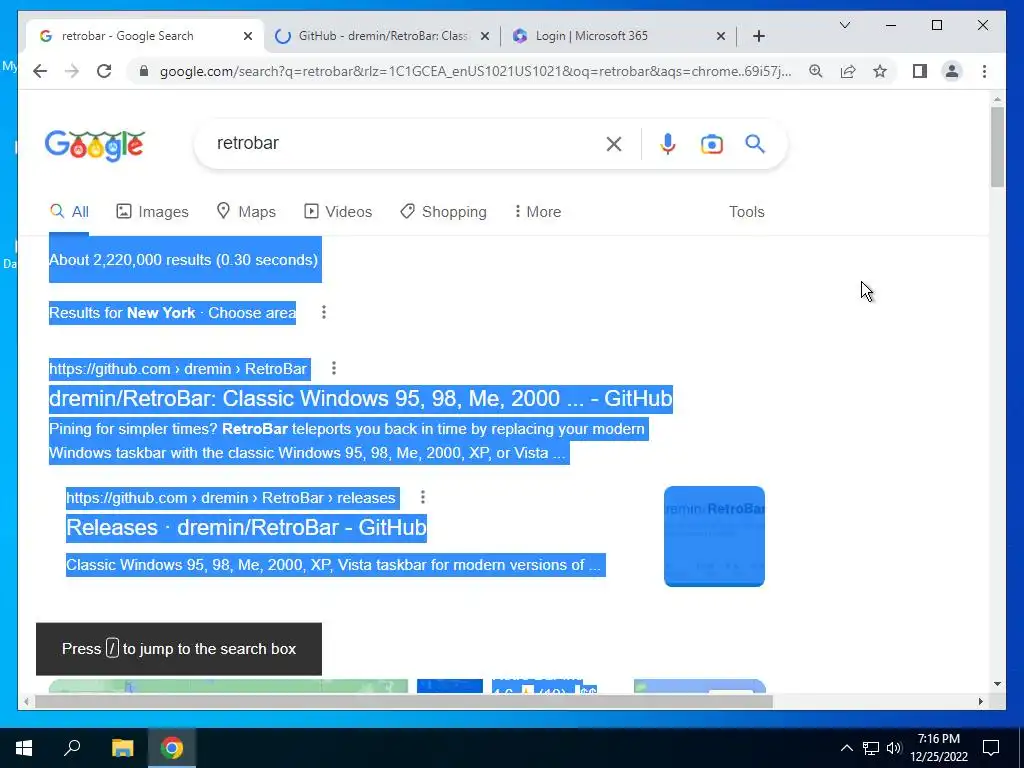Image resolution: width=1024 pixels, height=768 pixels.
Task: Switch to Images results
Action: (x=152, y=212)
